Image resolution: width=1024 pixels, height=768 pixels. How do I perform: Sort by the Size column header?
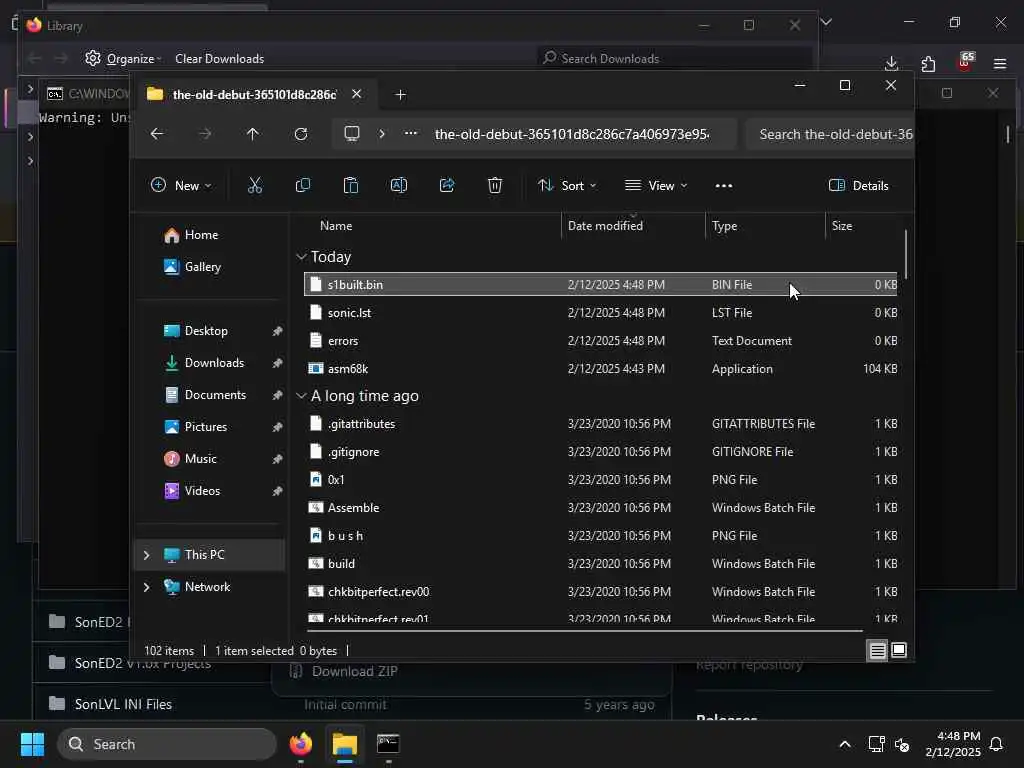[x=842, y=226]
